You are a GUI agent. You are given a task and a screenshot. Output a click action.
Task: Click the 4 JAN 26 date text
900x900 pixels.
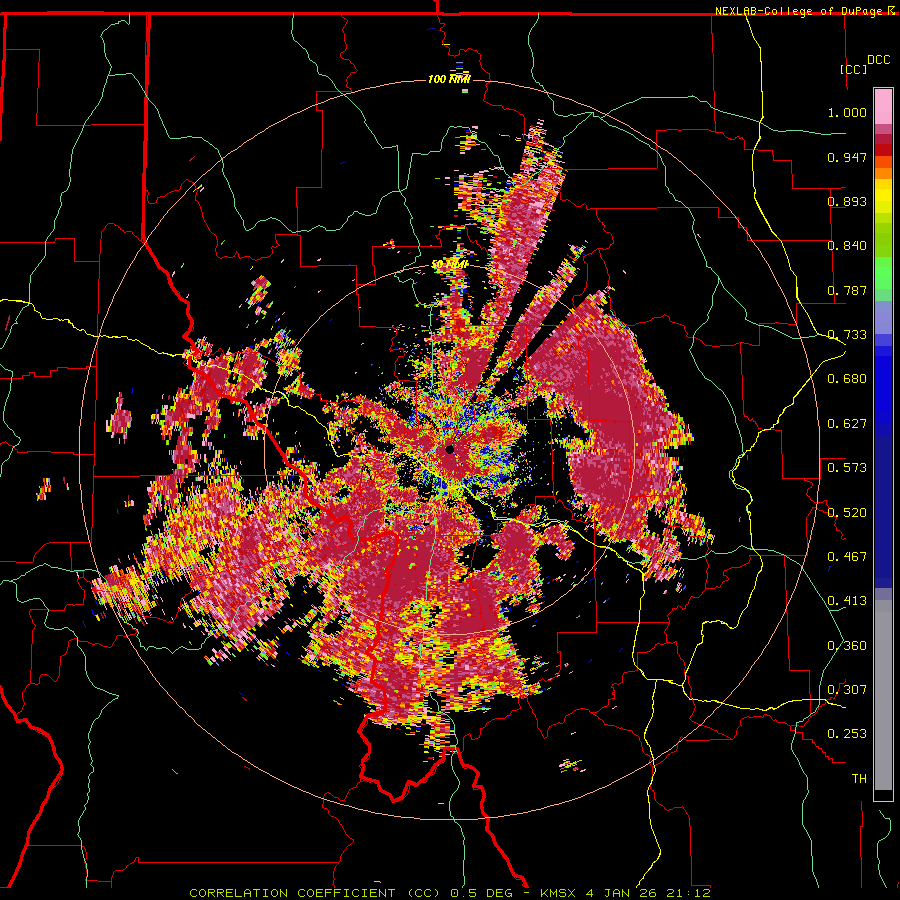623,893
